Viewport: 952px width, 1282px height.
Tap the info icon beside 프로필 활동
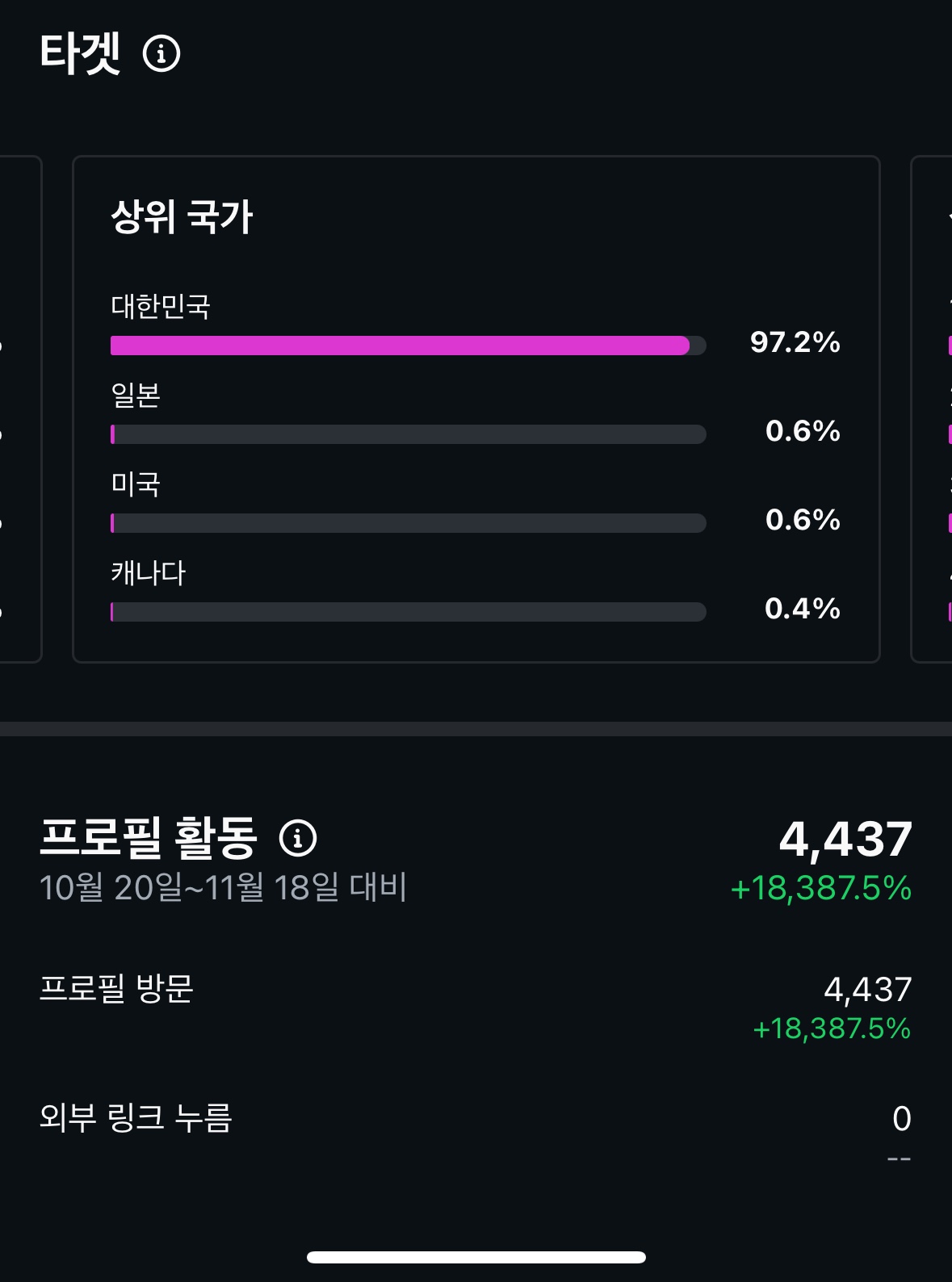[x=298, y=838]
